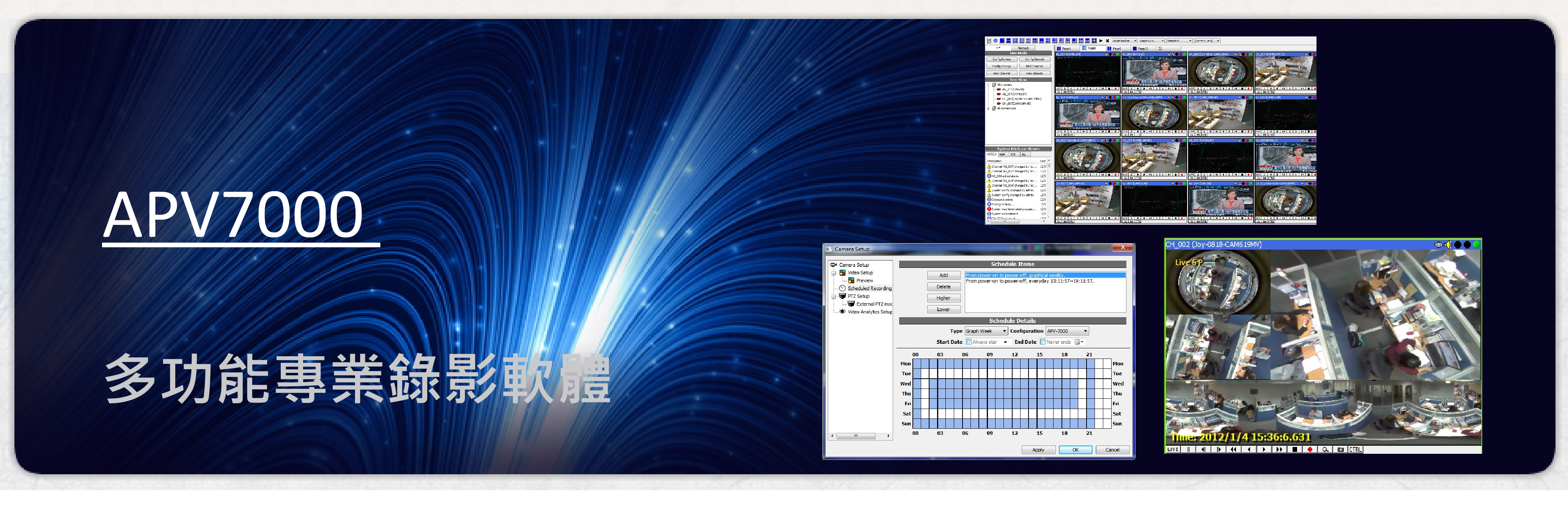The height and width of the screenshot is (516, 1568).
Task: Toggle the speaker audio icon in CH_002 title bar
Action: [x=1448, y=245]
